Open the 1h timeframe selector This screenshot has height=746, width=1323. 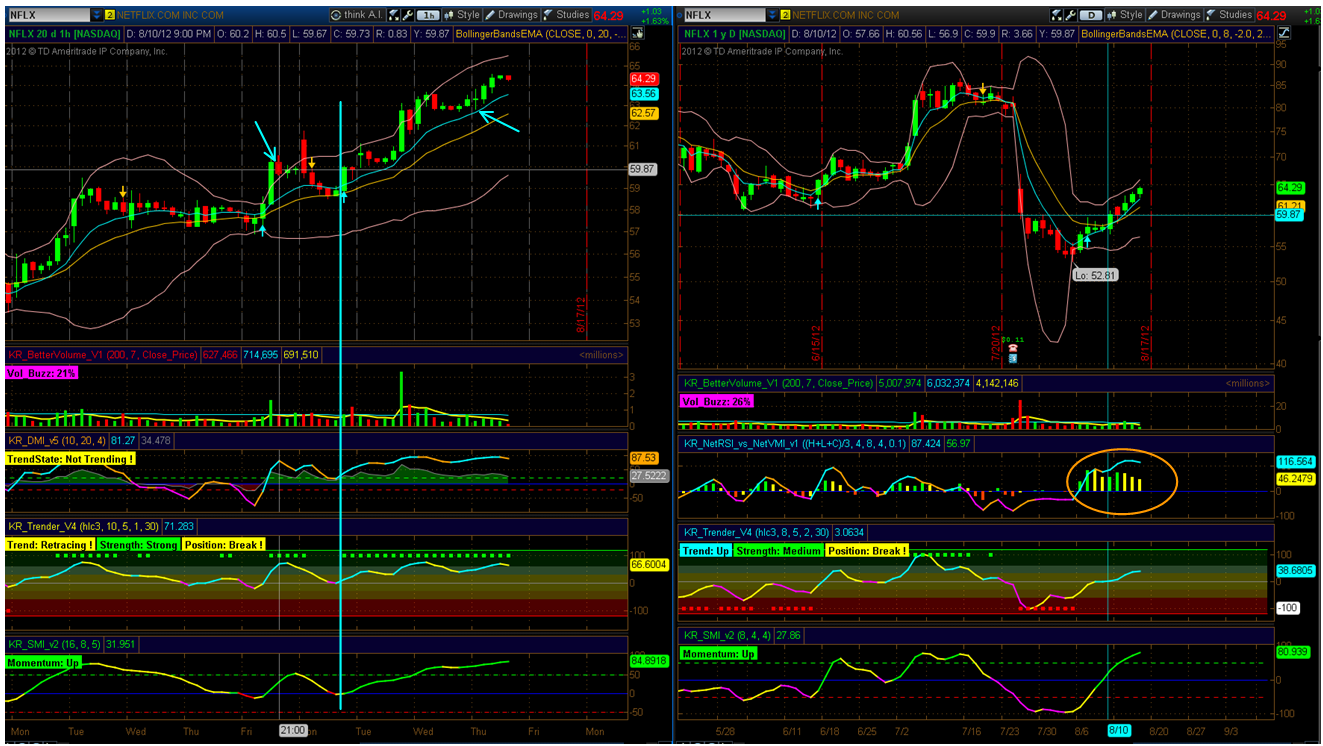click(x=428, y=15)
